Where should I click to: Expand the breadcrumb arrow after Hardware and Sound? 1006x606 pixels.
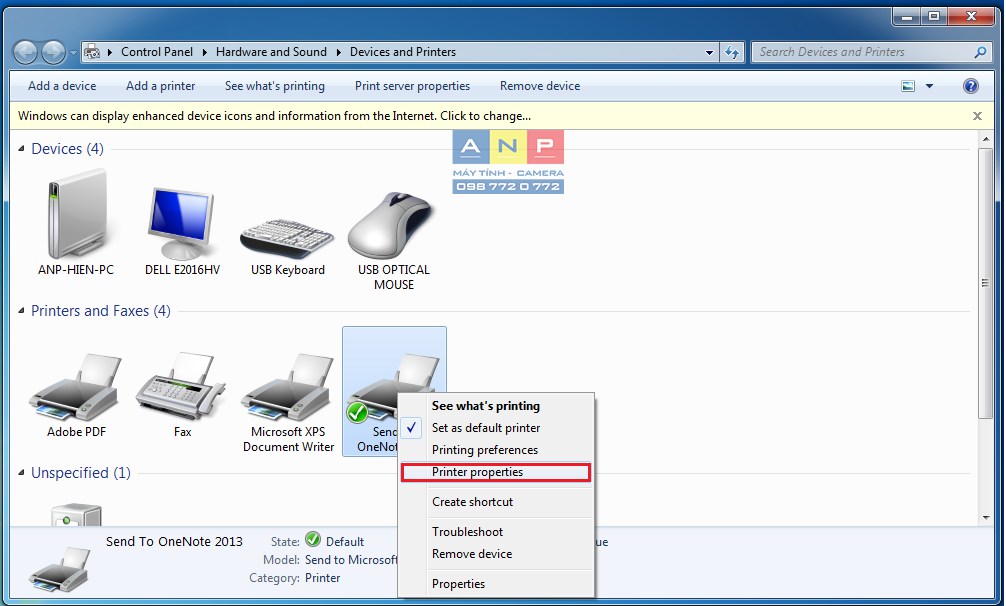tap(339, 52)
